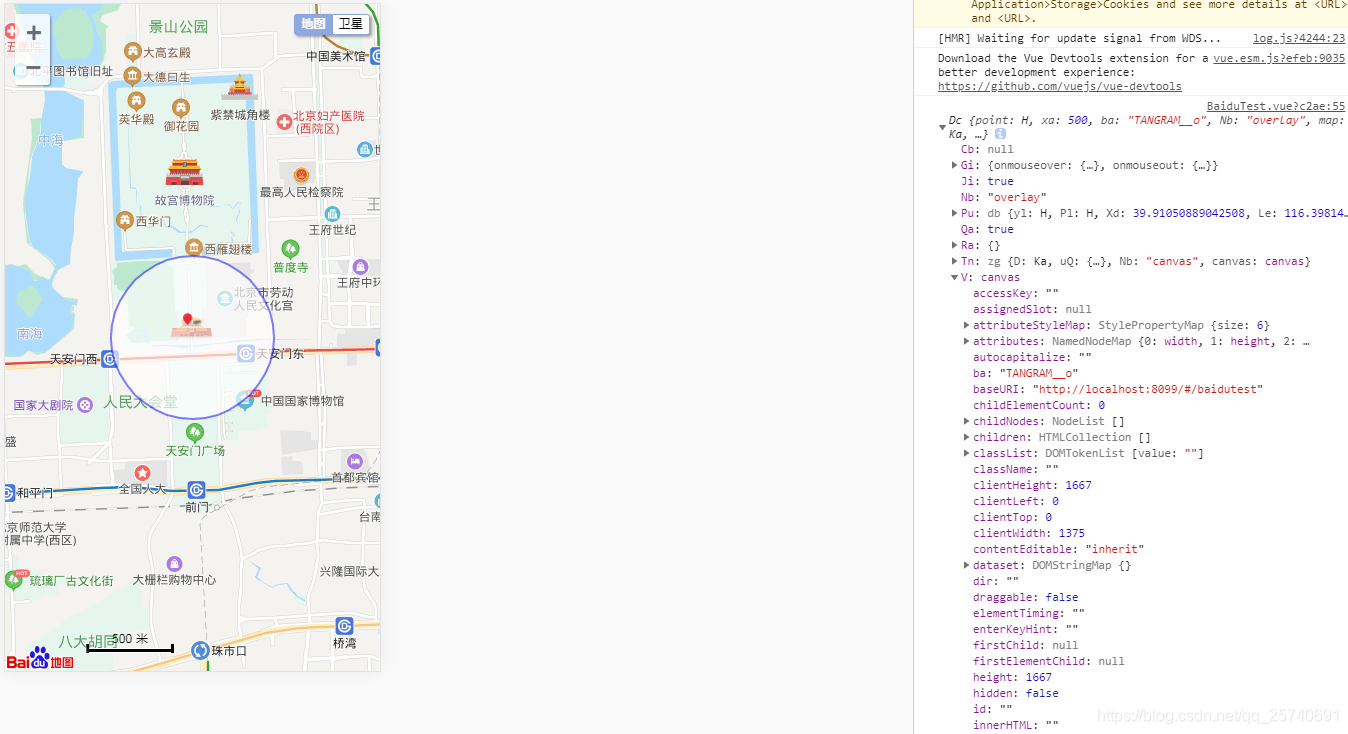Click the 英华殿 landmark icon
This screenshot has width=1348, height=734.
pos(137,100)
